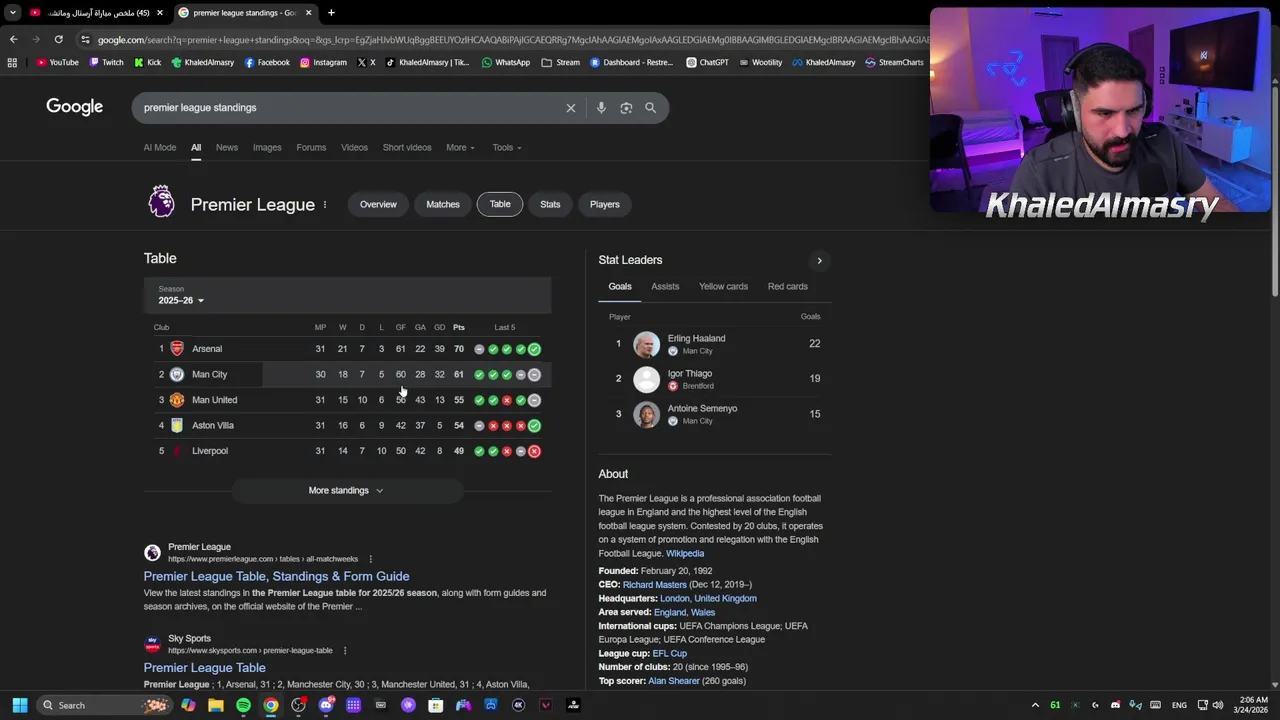Open OBS Studio from the taskbar
This screenshot has width=1280, height=720.
pos(298,705)
